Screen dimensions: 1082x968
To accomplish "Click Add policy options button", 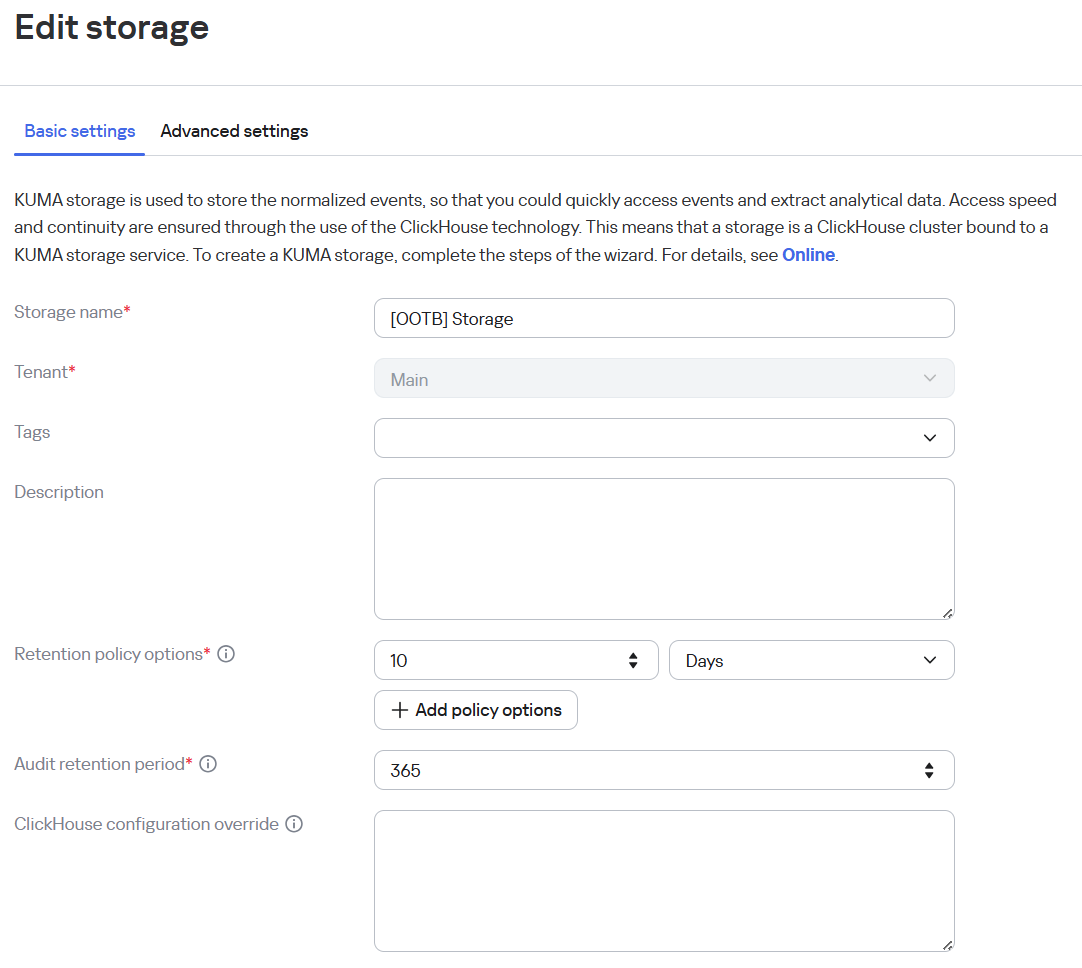I will (x=475, y=710).
